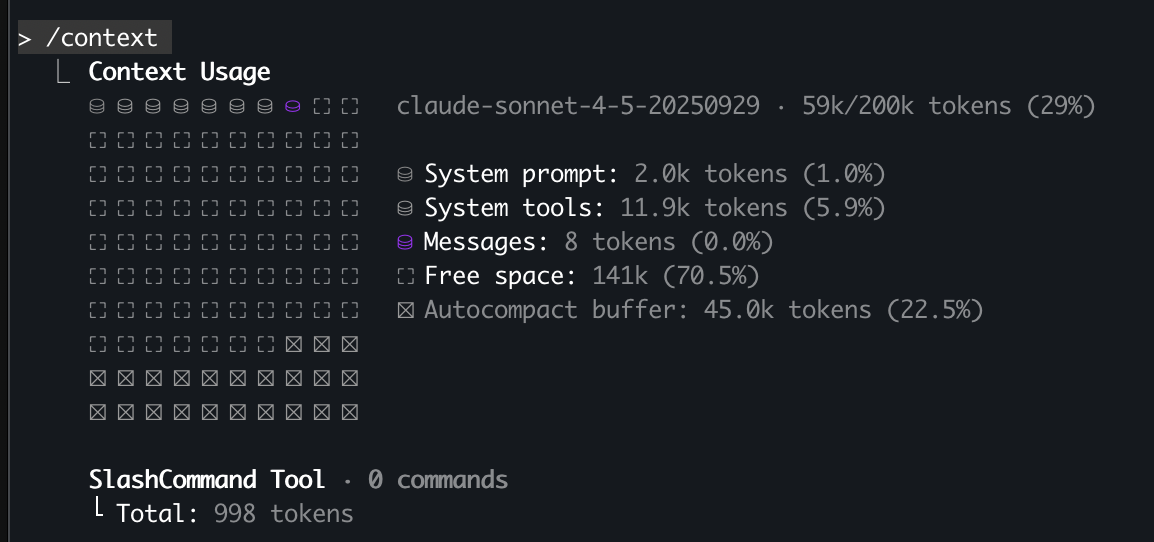Click the first token icon in grid's top row
Screen dimensions: 1154x542
(x=97, y=106)
